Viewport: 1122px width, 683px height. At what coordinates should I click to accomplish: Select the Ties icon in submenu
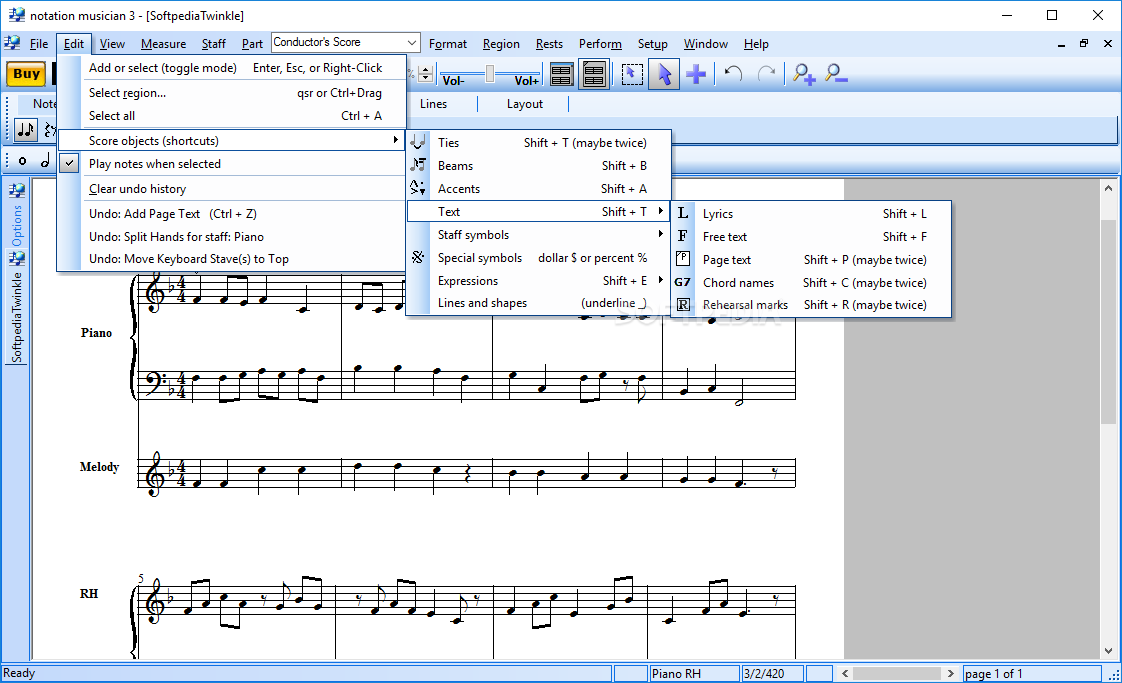419,142
